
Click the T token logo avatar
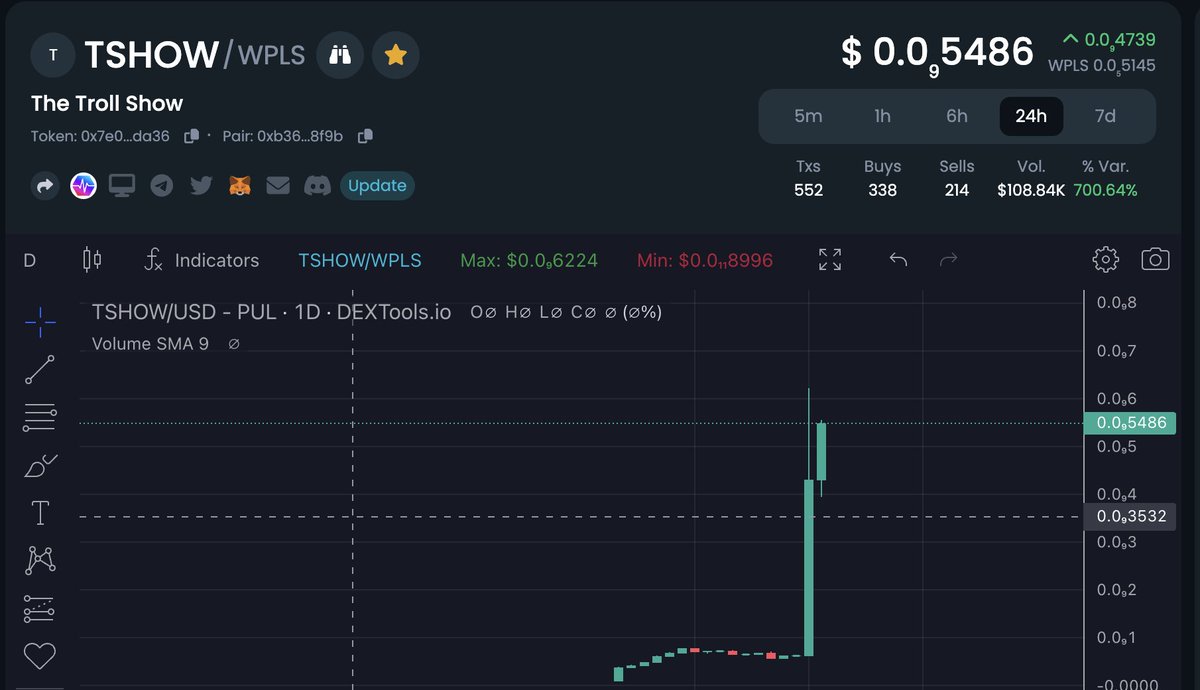click(54, 55)
